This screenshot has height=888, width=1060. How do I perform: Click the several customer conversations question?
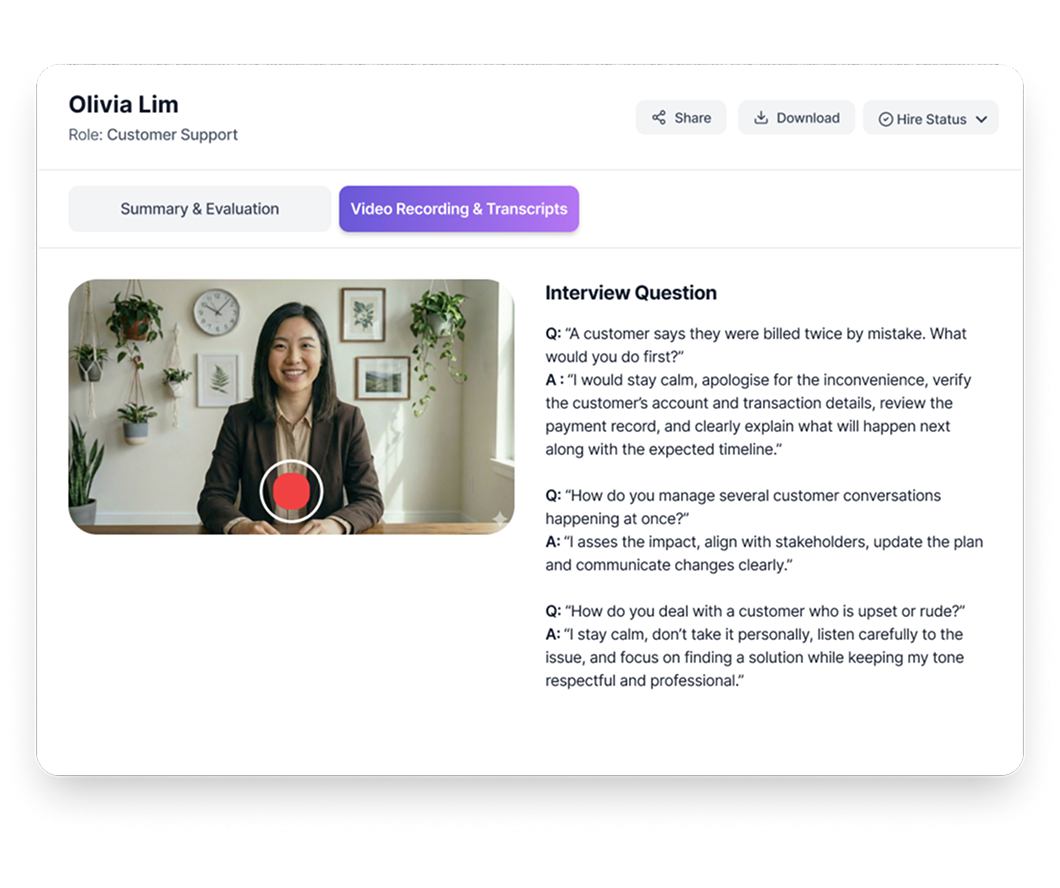click(743, 507)
